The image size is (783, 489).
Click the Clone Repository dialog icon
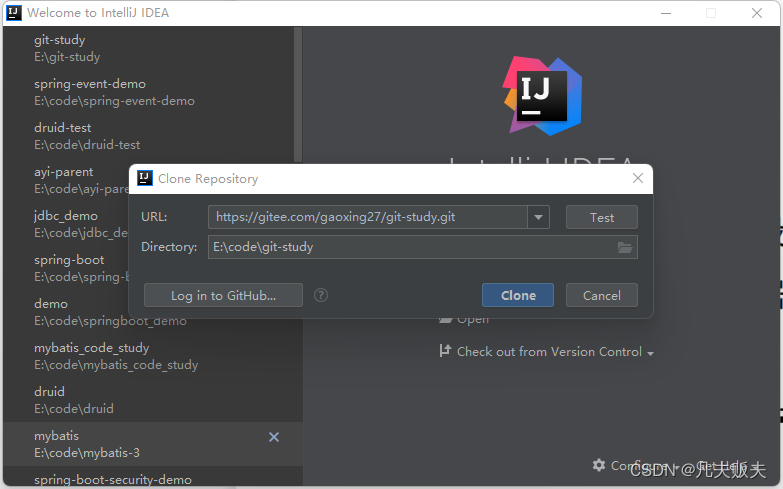(145, 178)
